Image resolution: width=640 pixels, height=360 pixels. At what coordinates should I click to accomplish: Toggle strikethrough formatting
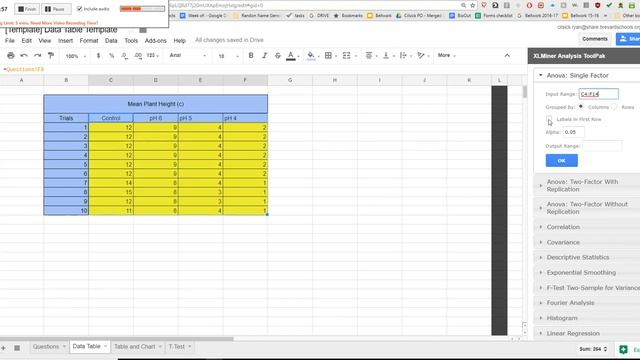[x=278, y=56]
